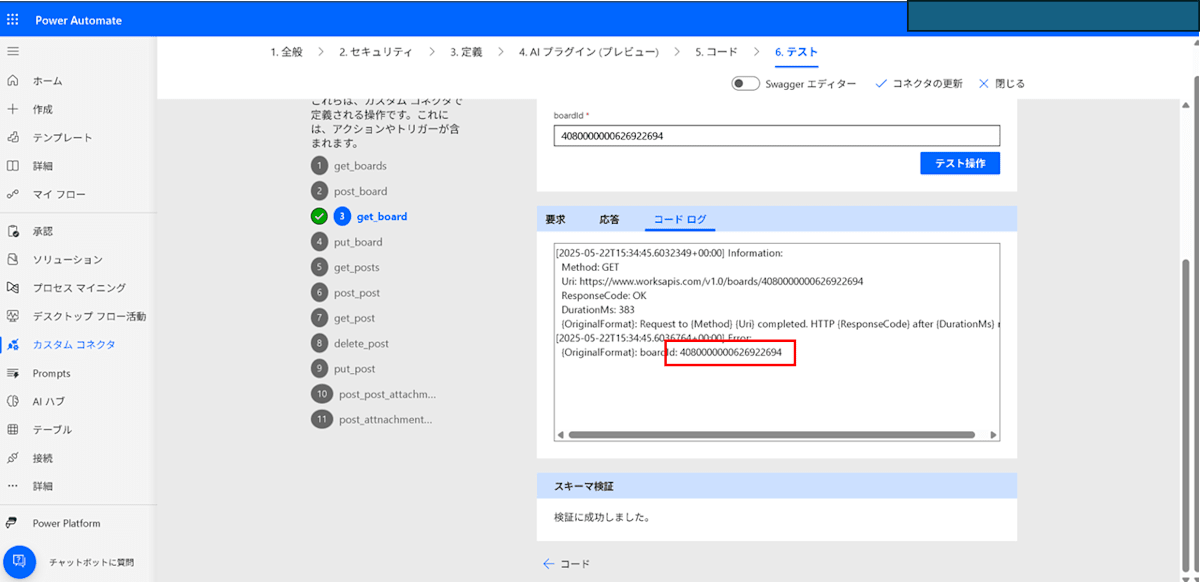Switch to the 応答 tab
The width and height of the screenshot is (1200, 582).
coord(609,219)
